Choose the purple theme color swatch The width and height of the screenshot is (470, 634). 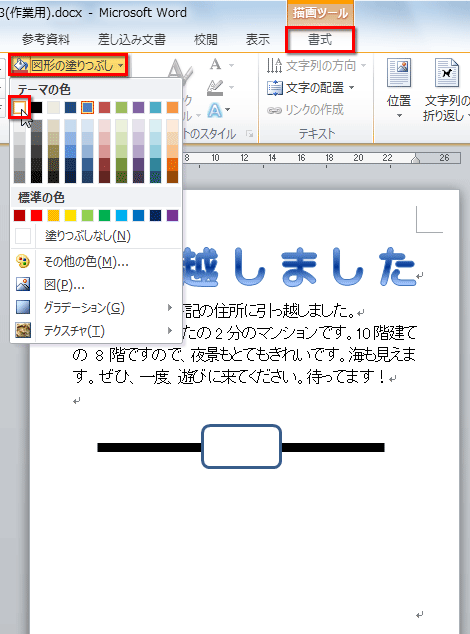[138, 107]
